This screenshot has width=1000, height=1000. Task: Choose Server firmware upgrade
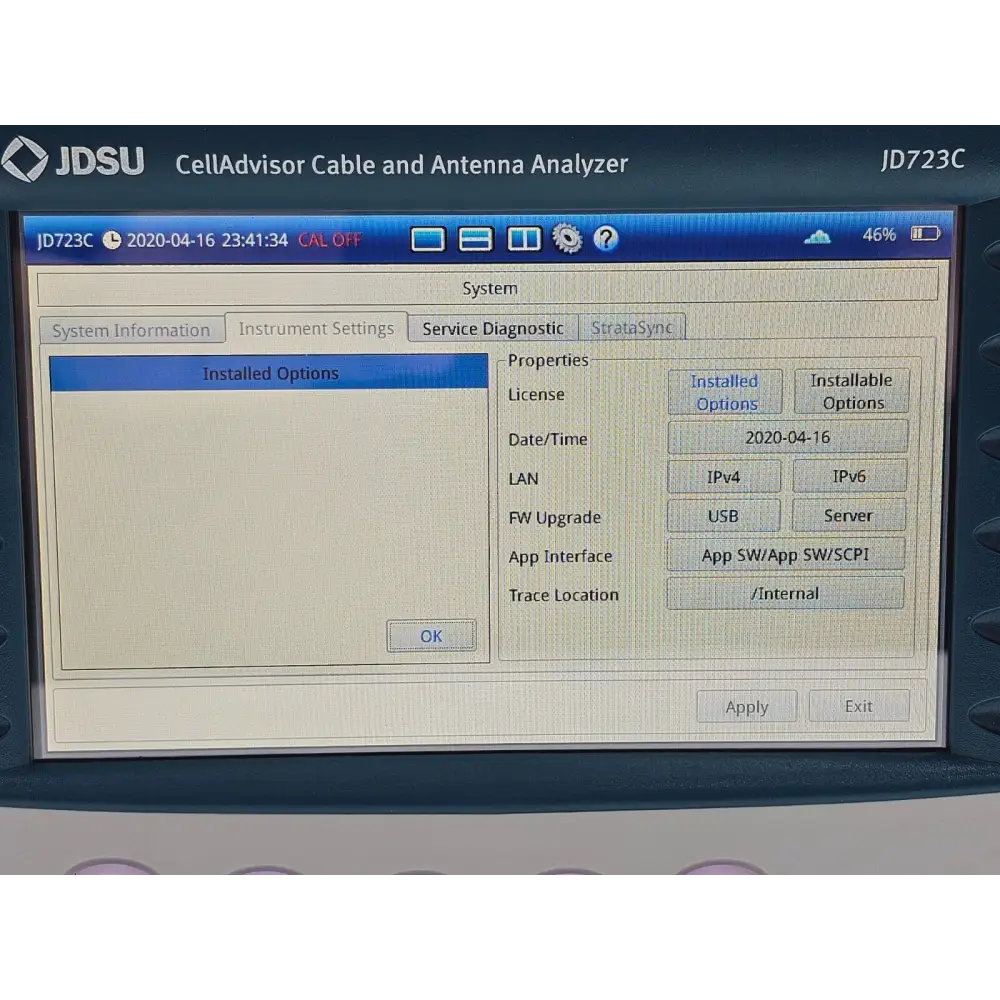(848, 515)
